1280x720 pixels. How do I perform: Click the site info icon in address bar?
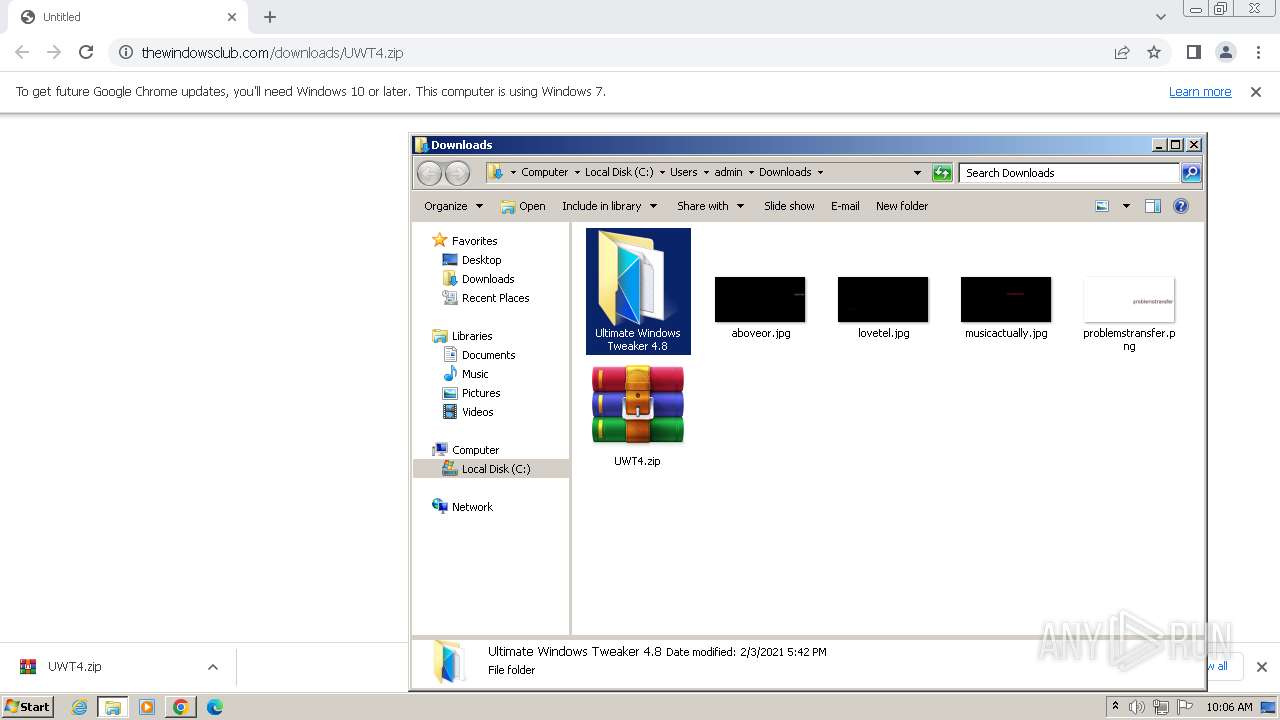point(126,52)
